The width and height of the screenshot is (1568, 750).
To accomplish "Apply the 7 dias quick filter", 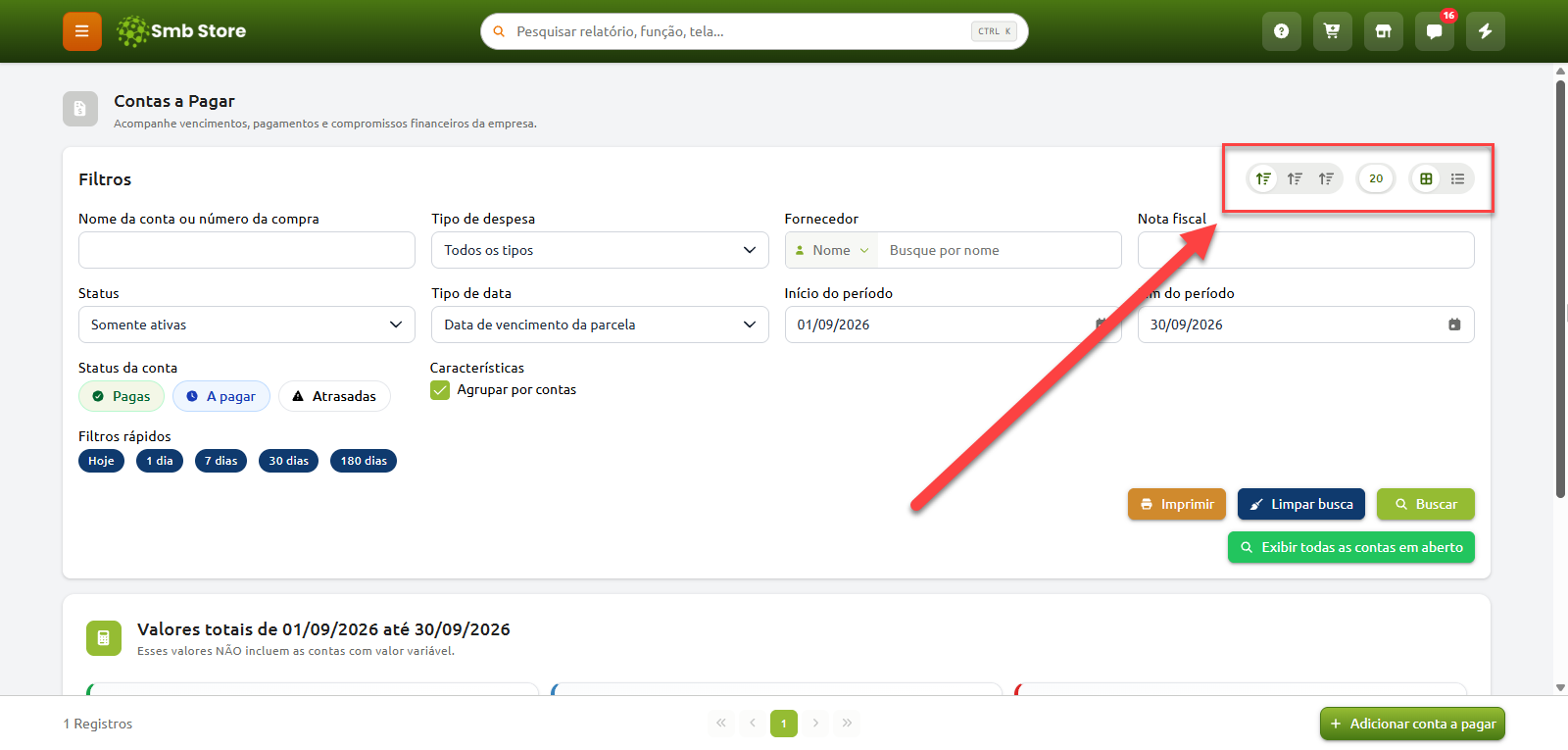I will pos(220,461).
